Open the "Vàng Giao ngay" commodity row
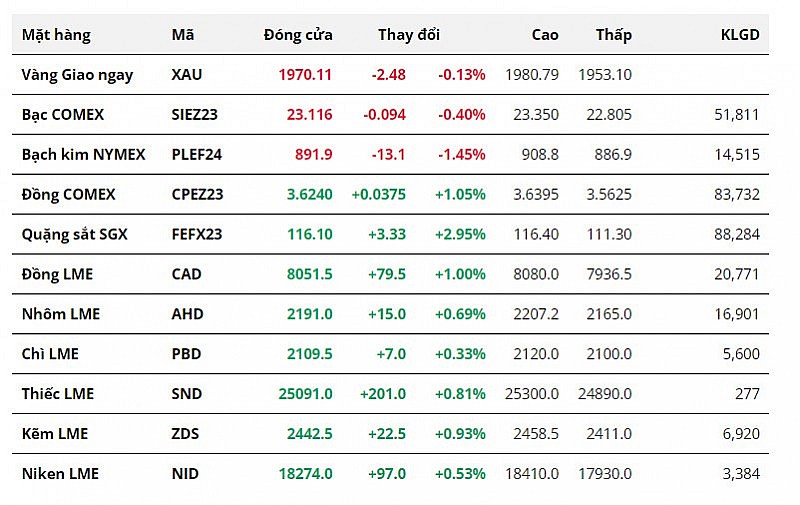The height and width of the screenshot is (505, 800). coord(77,75)
